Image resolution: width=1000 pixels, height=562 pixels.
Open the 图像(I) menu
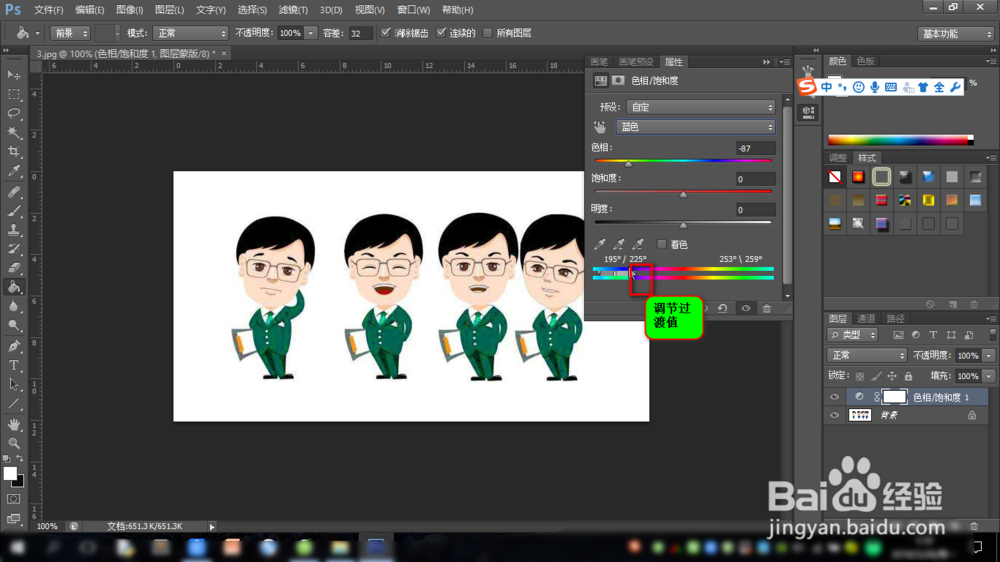(x=129, y=10)
